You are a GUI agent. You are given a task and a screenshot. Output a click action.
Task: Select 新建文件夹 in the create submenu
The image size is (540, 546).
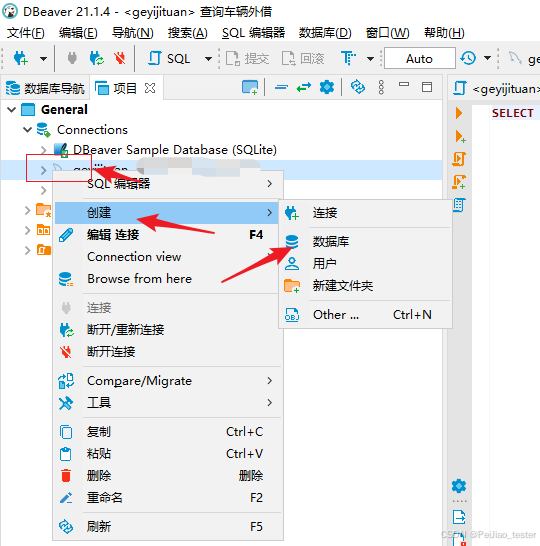[366, 286]
